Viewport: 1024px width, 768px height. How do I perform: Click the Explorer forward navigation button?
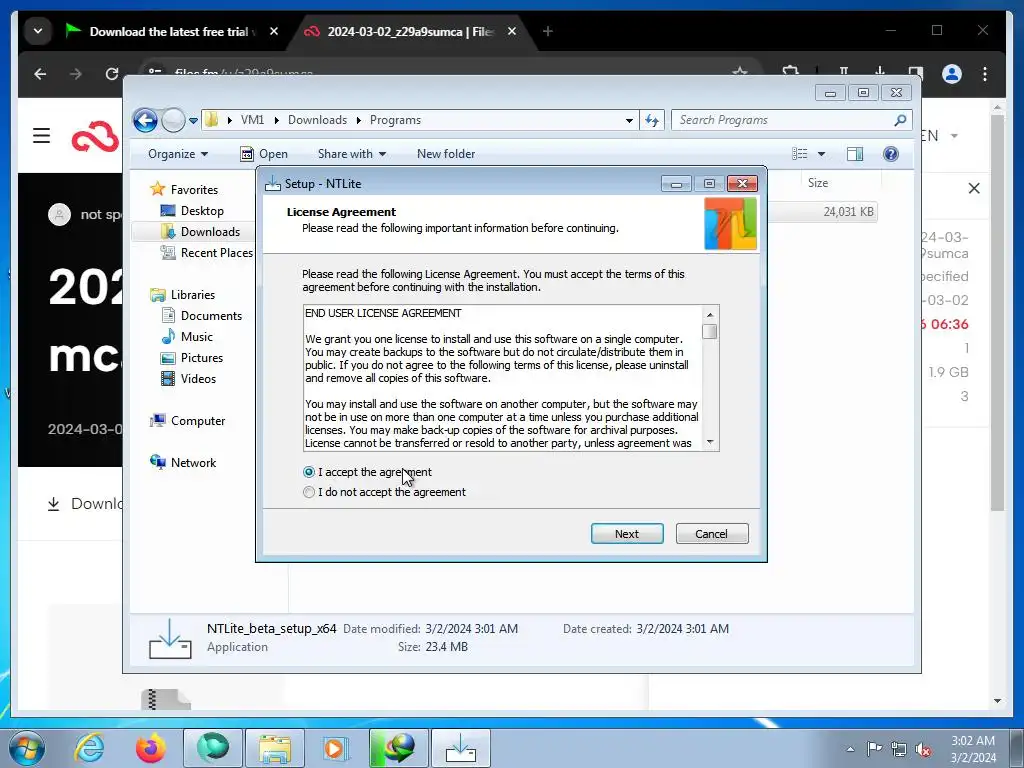[x=173, y=120]
